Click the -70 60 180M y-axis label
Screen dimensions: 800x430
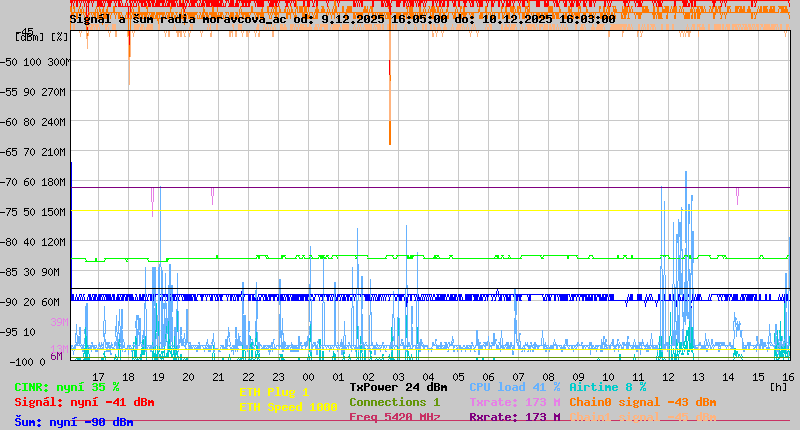pos(42,182)
